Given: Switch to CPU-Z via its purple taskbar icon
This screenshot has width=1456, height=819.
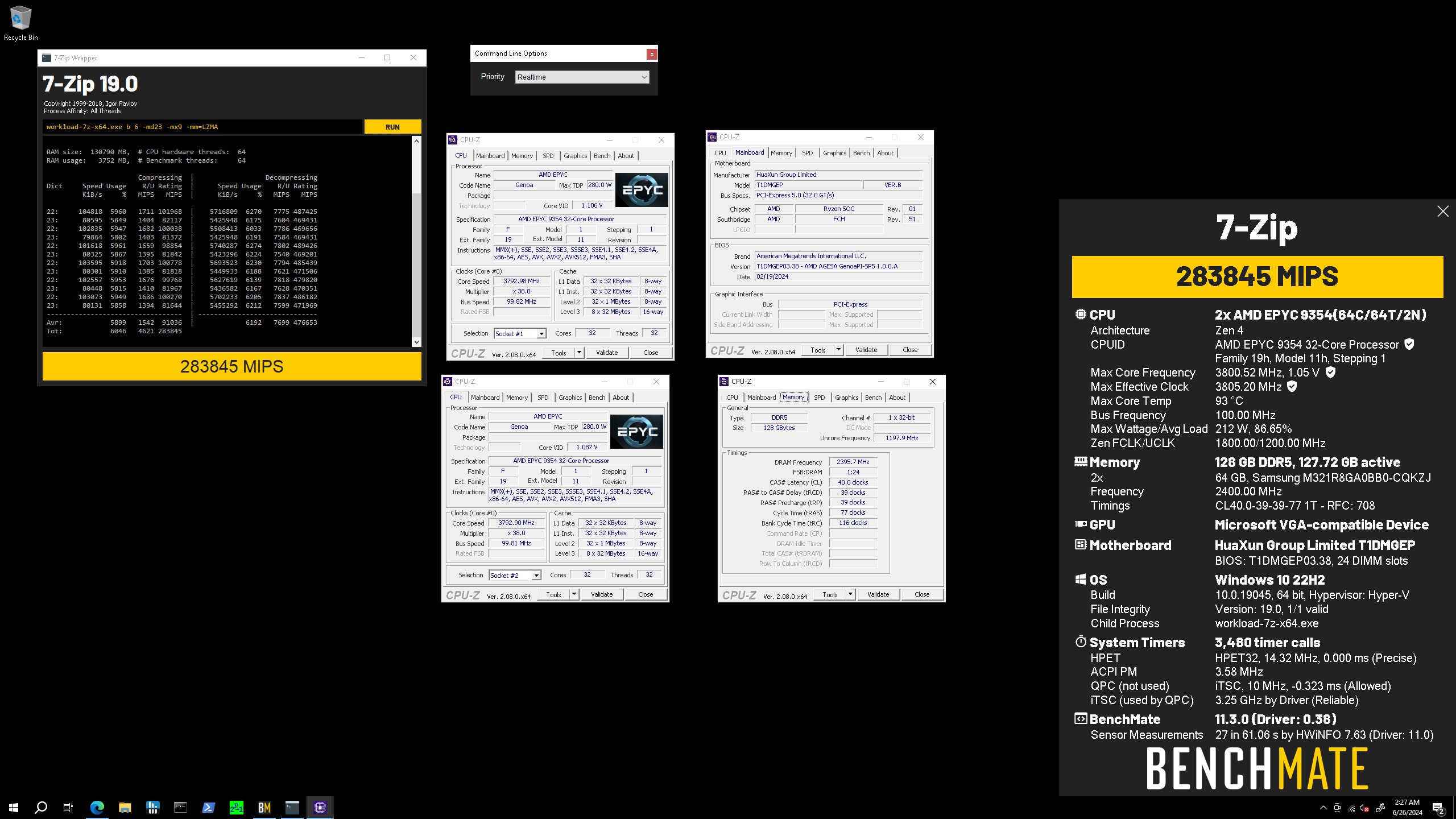Looking at the screenshot, I should click(320, 807).
